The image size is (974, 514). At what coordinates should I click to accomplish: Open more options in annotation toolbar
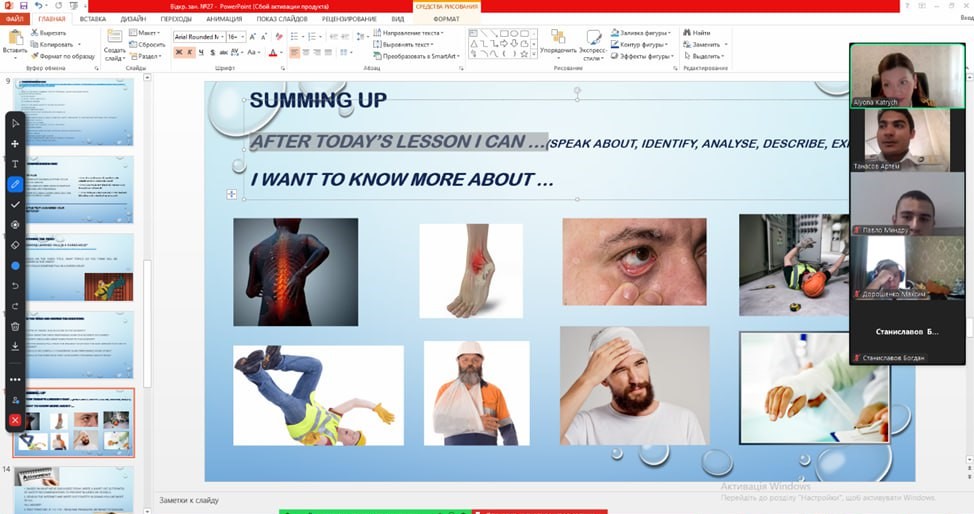coord(16,379)
